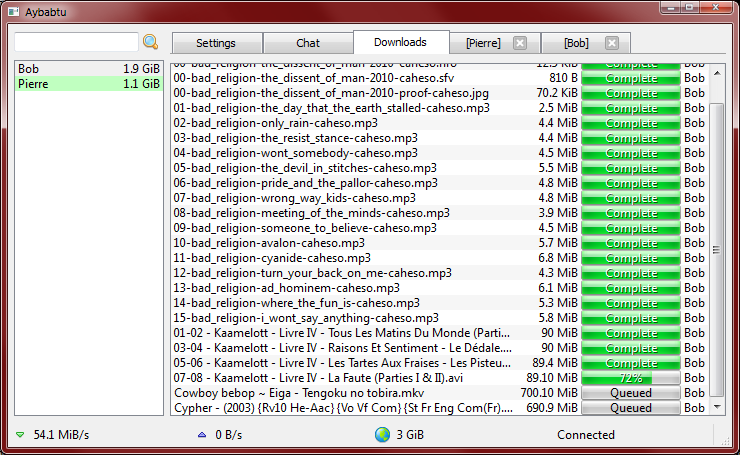Select 08-bad_religion-meeting_of_the_minds mp3

click(x=439, y=213)
